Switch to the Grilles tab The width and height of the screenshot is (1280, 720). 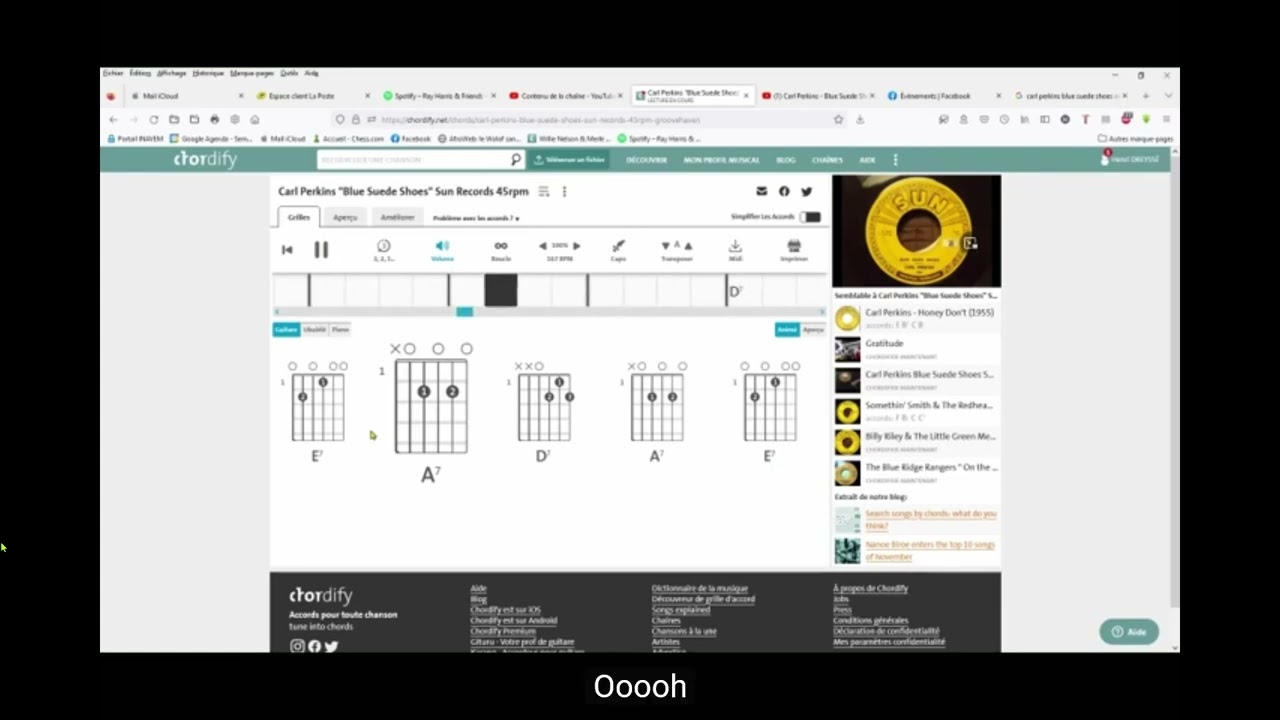(299, 217)
